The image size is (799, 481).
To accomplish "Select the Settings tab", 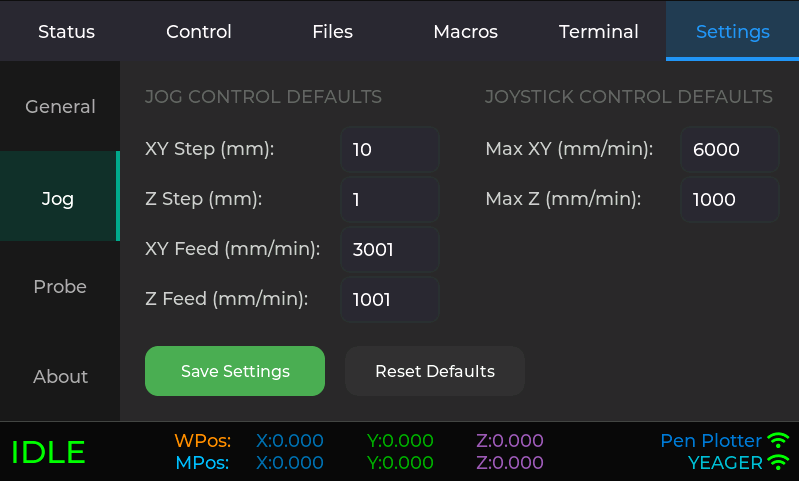I will point(732,31).
